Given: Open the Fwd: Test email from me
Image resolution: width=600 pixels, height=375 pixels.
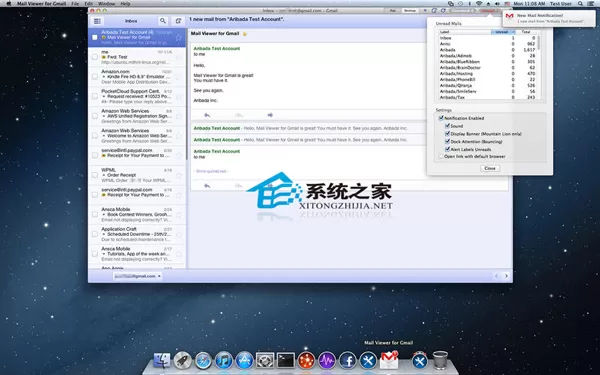Looking at the screenshot, I should coord(137,57).
